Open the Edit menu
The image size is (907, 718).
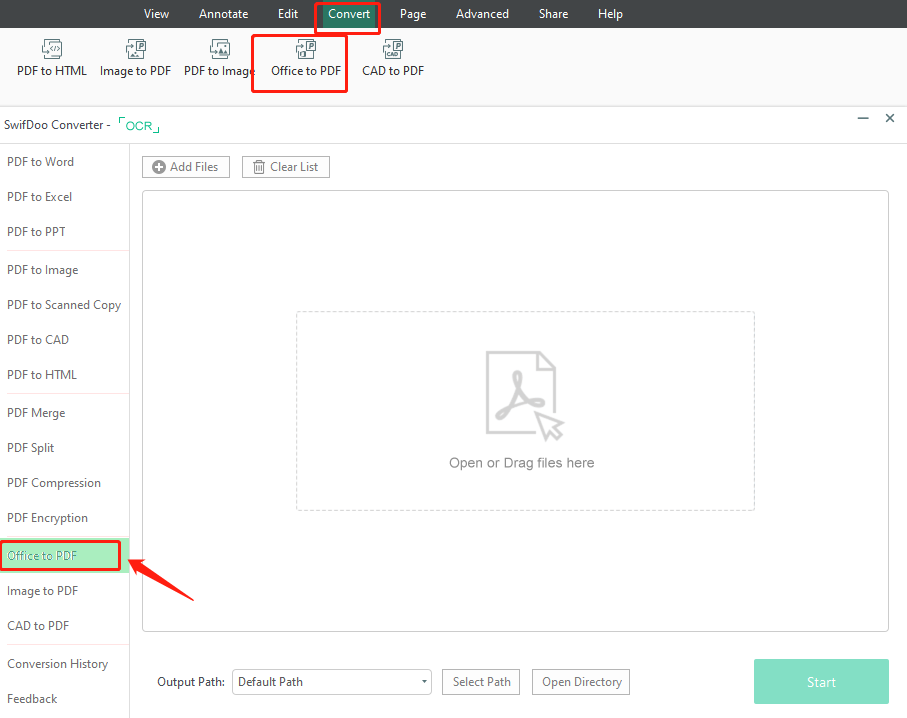coord(287,14)
